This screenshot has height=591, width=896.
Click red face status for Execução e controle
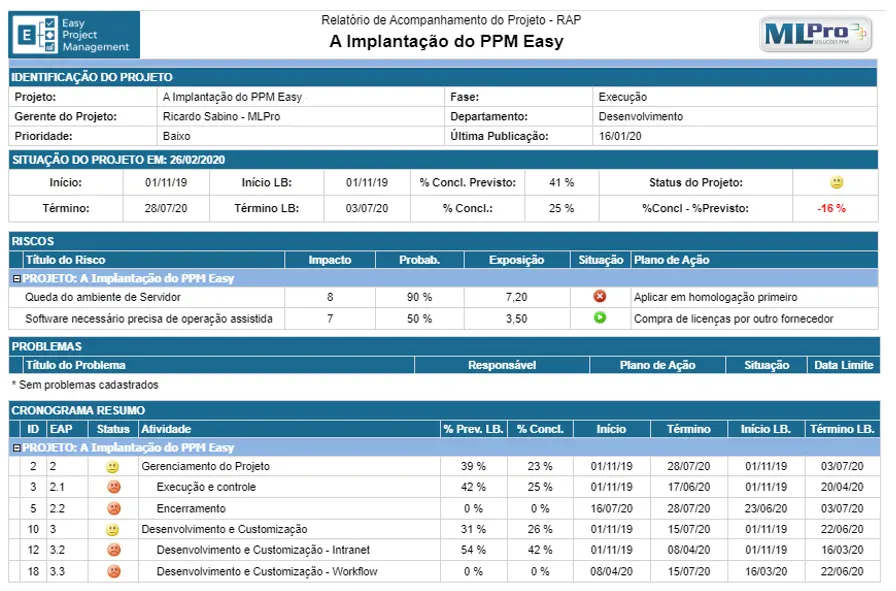tap(114, 487)
